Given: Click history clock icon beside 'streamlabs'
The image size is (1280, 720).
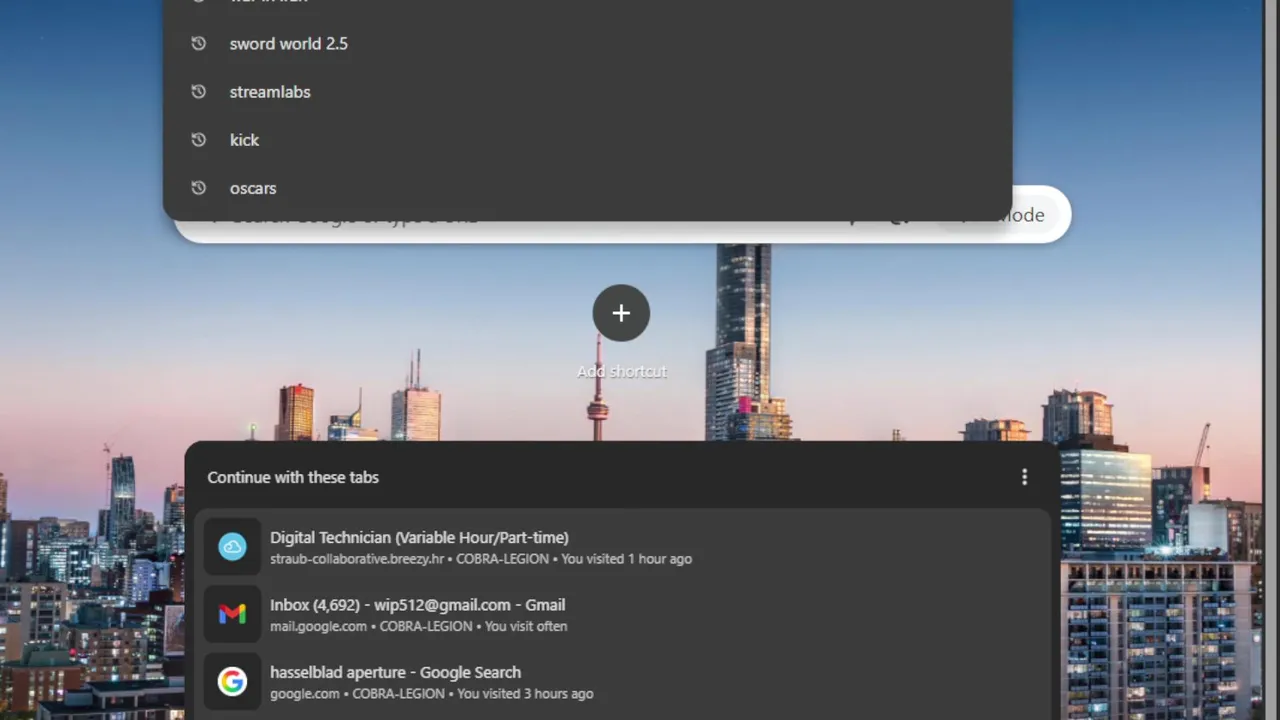Looking at the screenshot, I should tap(198, 92).
